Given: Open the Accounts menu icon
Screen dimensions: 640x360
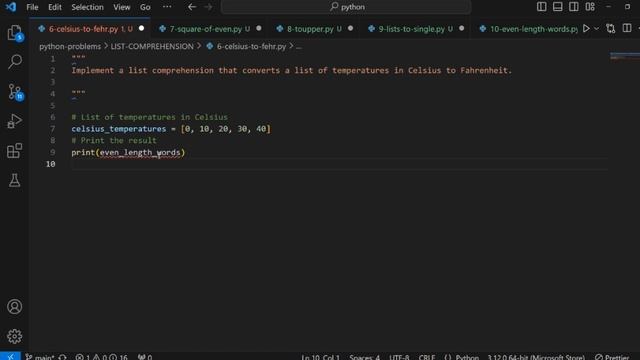Looking at the screenshot, I should tap(15, 307).
